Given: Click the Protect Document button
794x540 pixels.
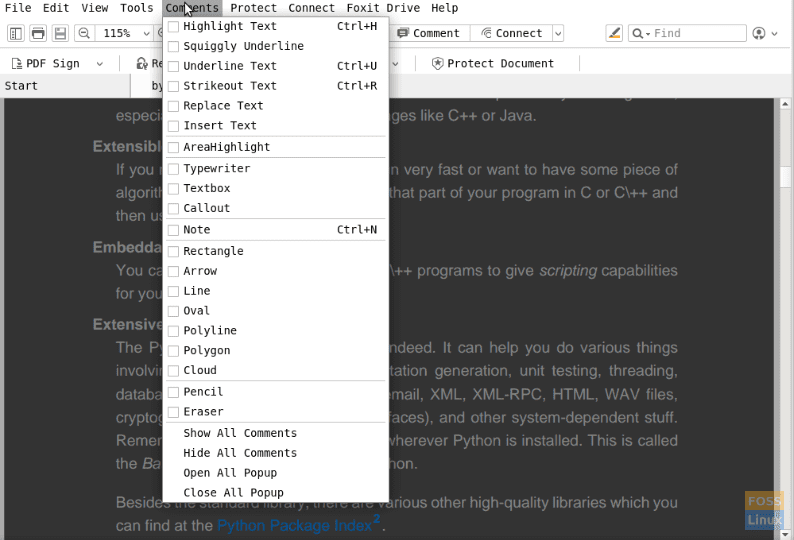Looking at the screenshot, I should [x=492, y=63].
